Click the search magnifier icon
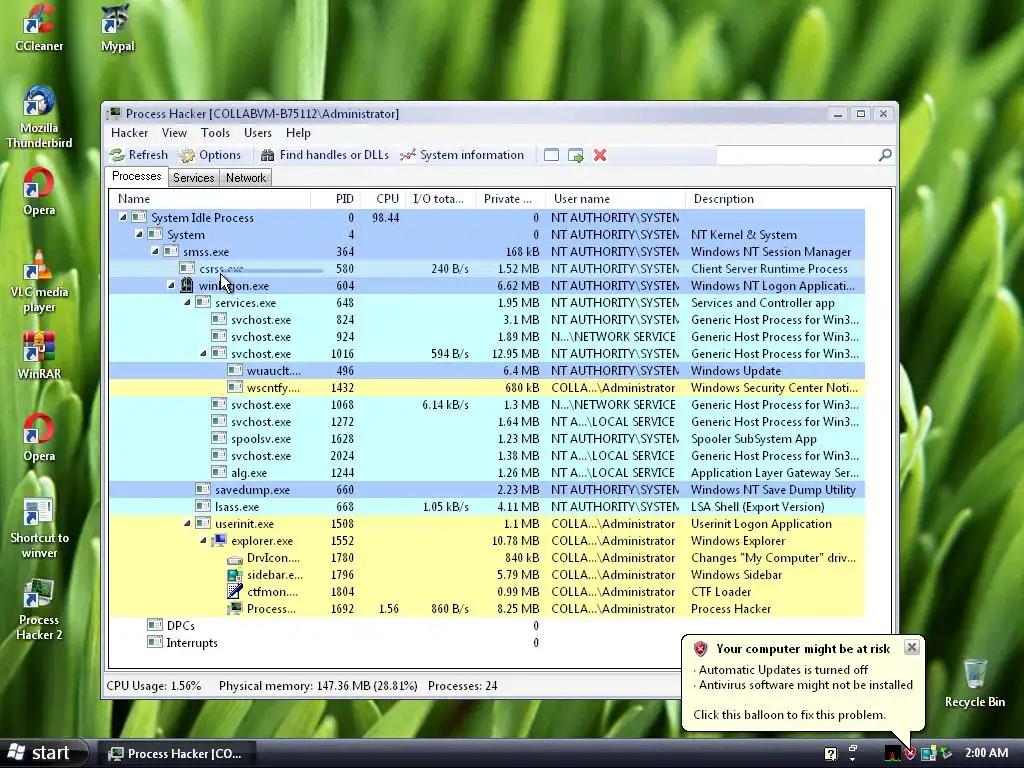This screenshot has height=768, width=1024. click(885, 155)
